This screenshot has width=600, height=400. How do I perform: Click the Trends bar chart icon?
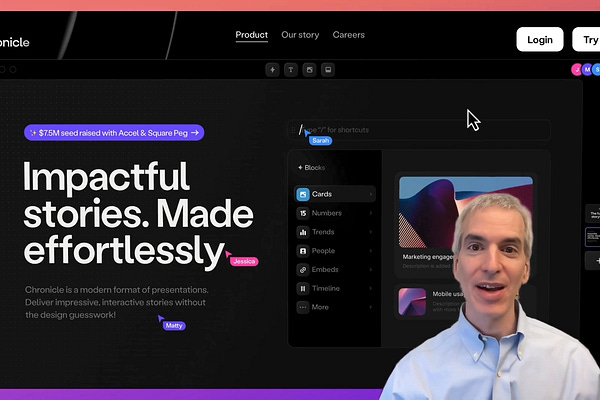coord(303,232)
